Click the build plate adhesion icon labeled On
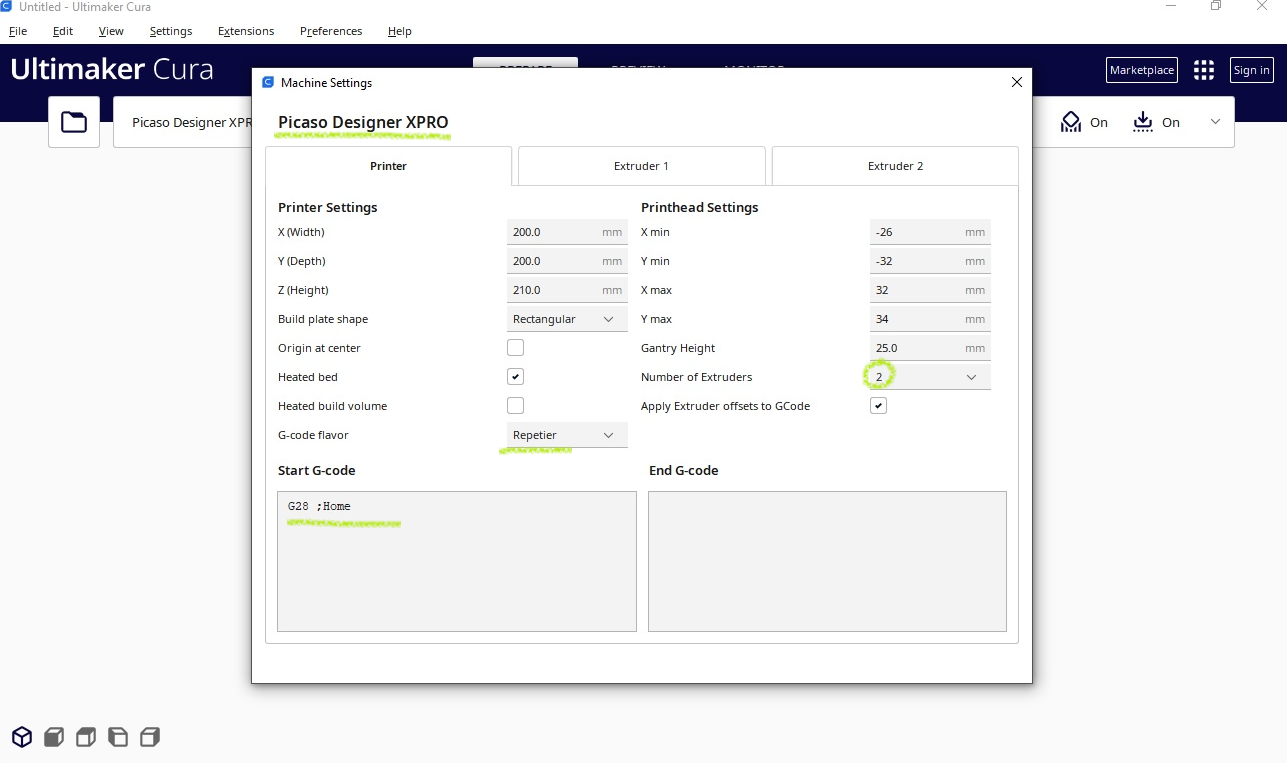This screenshot has height=763, width=1287. pyautogui.click(x=1143, y=122)
